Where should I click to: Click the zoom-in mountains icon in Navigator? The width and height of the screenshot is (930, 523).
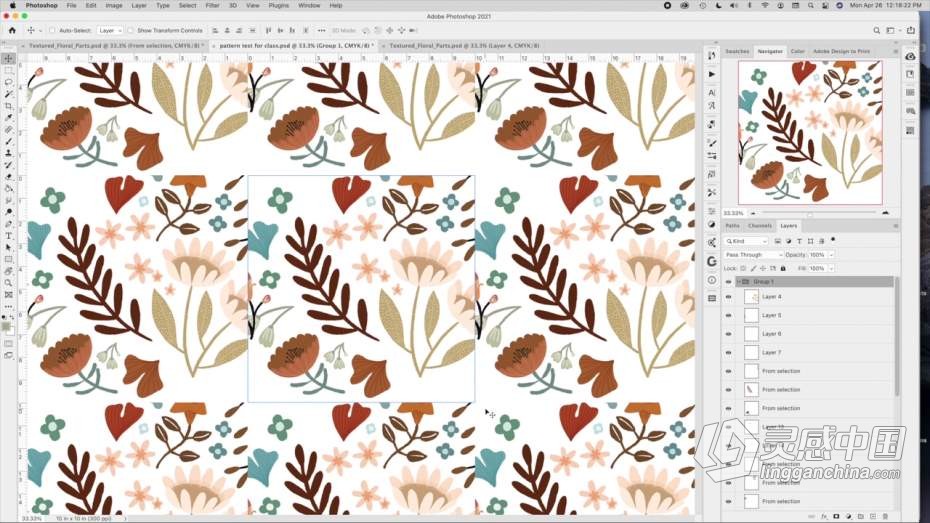click(886, 212)
